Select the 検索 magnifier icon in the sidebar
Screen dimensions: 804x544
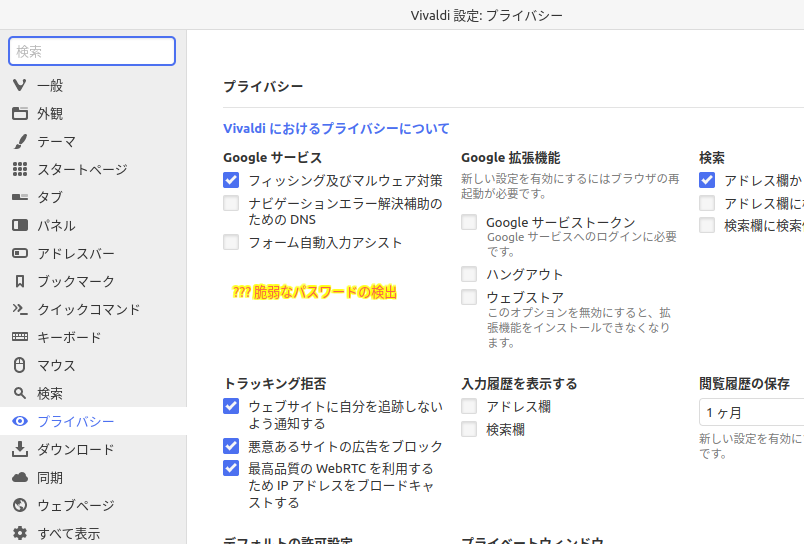tap(19, 393)
